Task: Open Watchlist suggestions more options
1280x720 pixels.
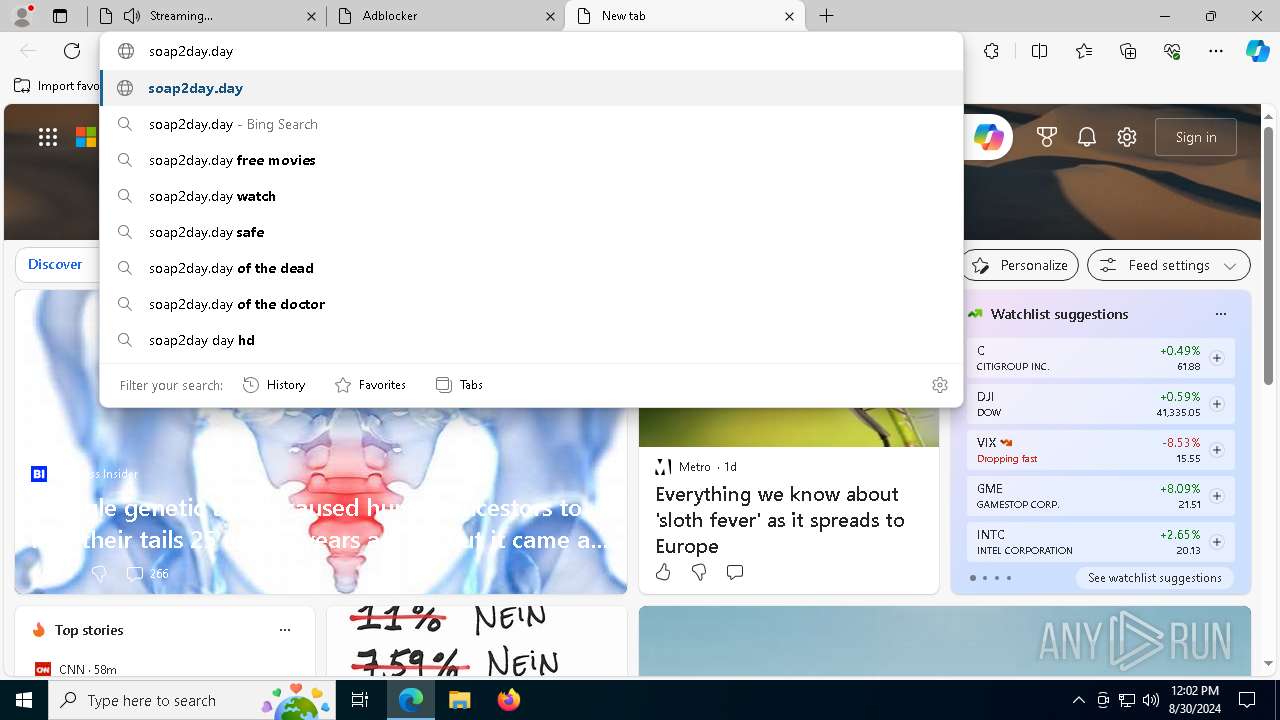Action: click(x=1220, y=314)
